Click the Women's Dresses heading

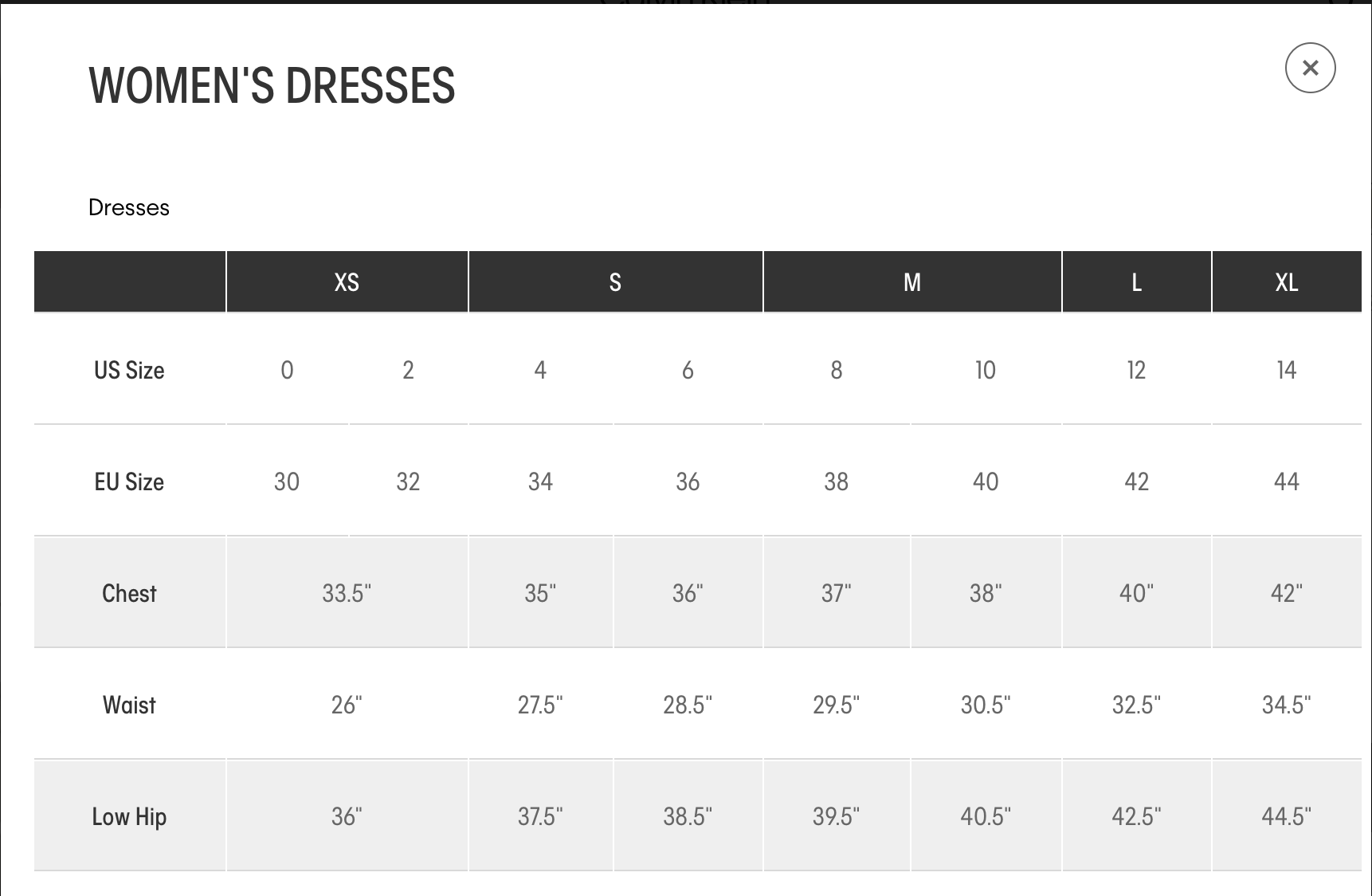coord(272,86)
